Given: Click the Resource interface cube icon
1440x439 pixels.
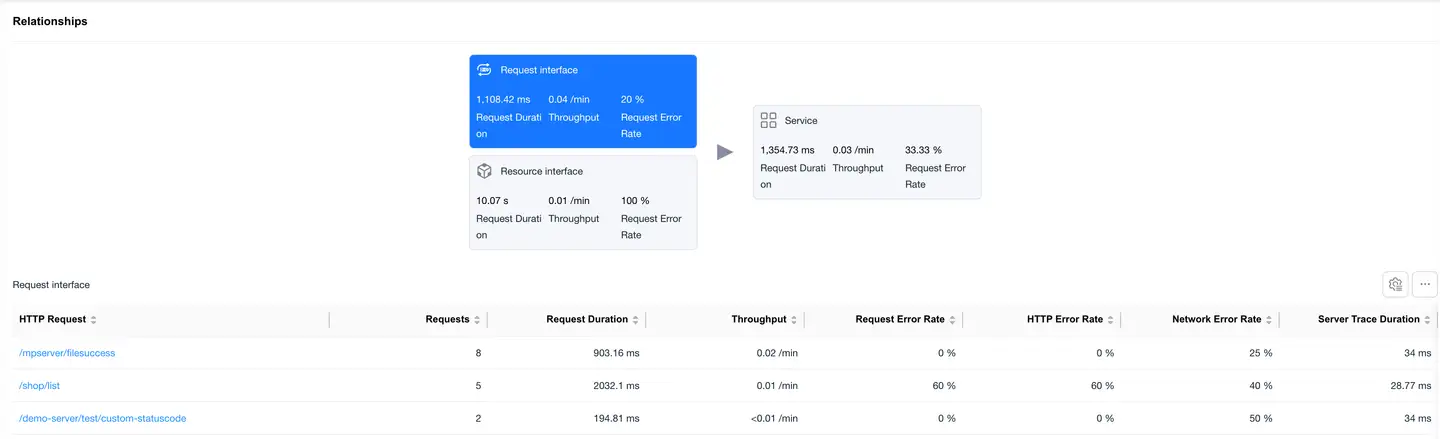Looking at the screenshot, I should 484,171.
